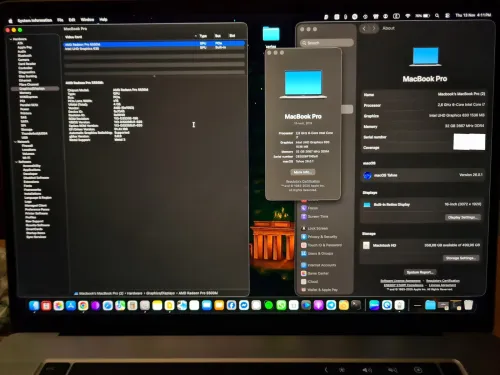Click the Privacy & Security icon in Settings sidebar

coord(304,237)
